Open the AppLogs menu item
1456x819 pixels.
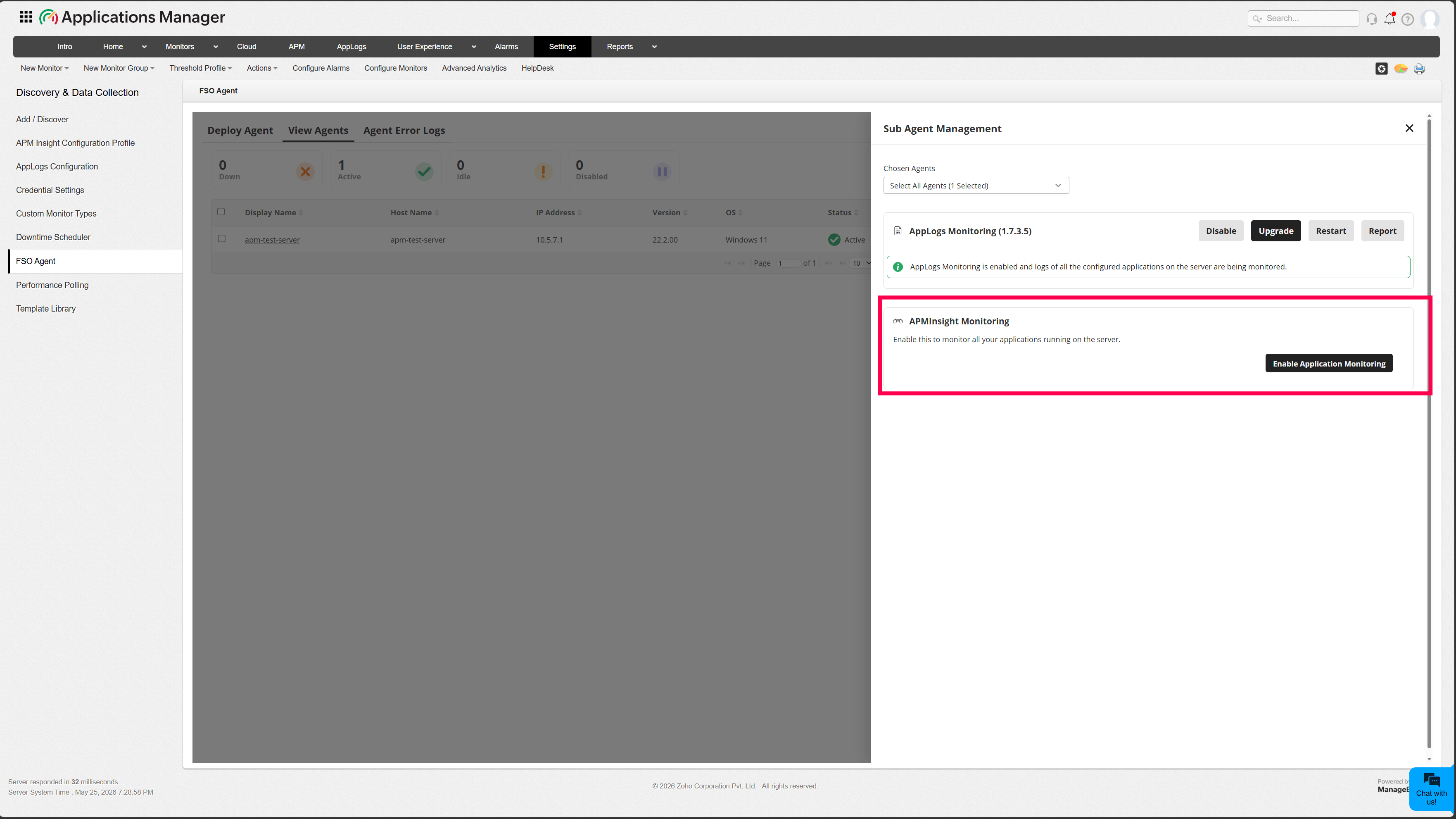point(352,47)
